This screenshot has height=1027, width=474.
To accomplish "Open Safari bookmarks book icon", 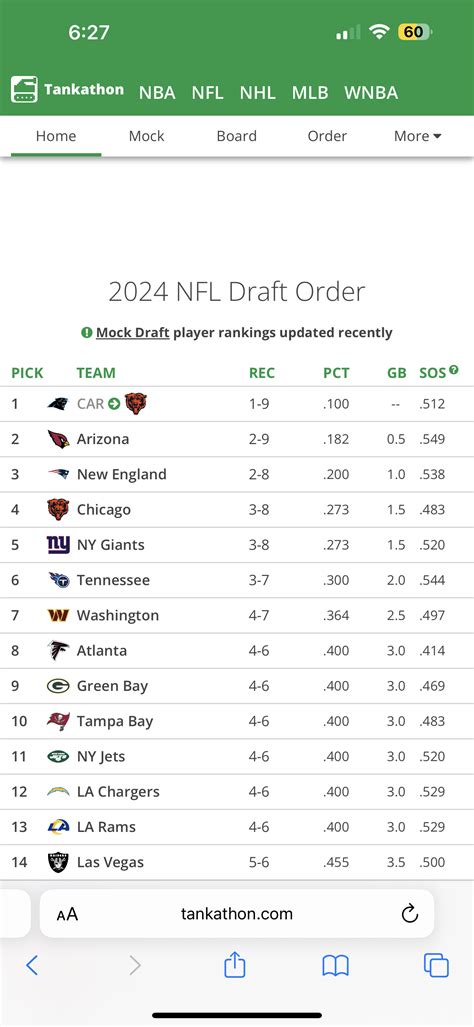I will 335,965.
